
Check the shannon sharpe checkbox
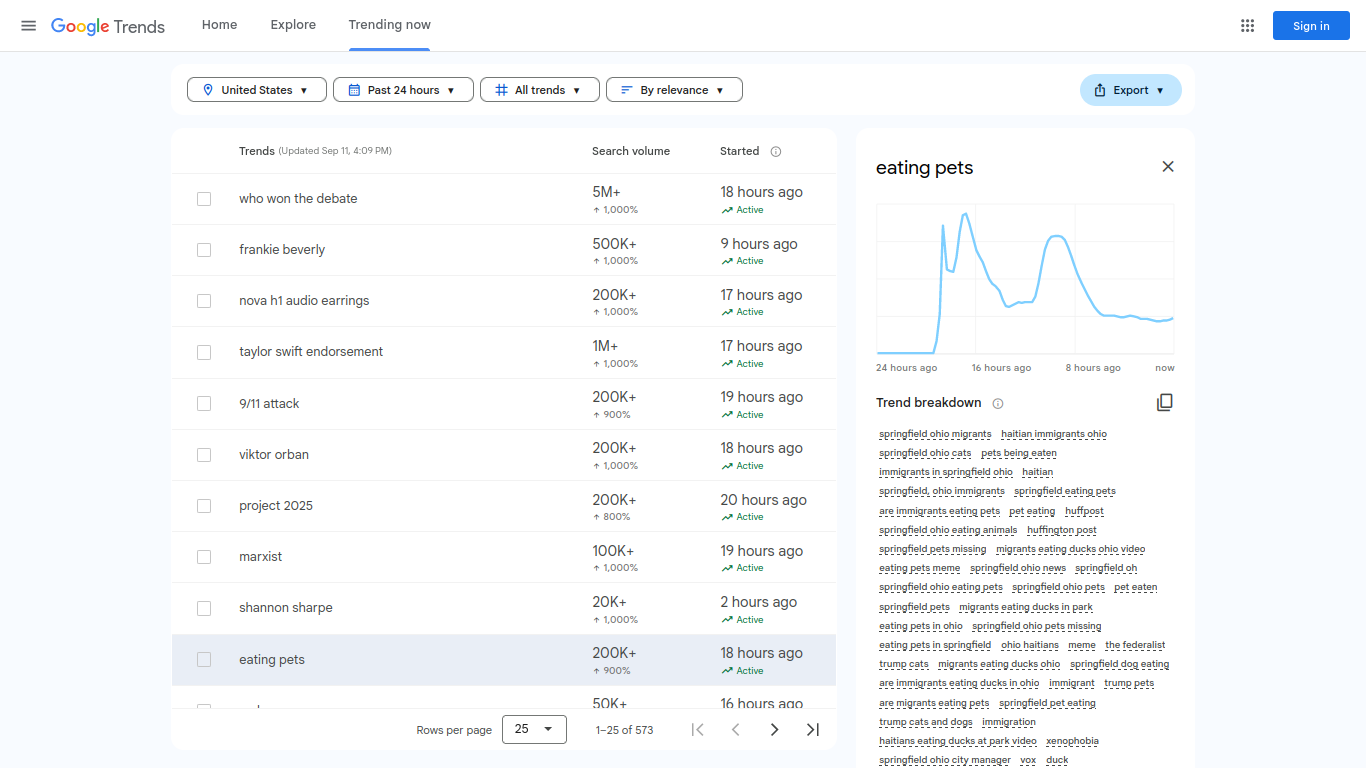click(204, 608)
